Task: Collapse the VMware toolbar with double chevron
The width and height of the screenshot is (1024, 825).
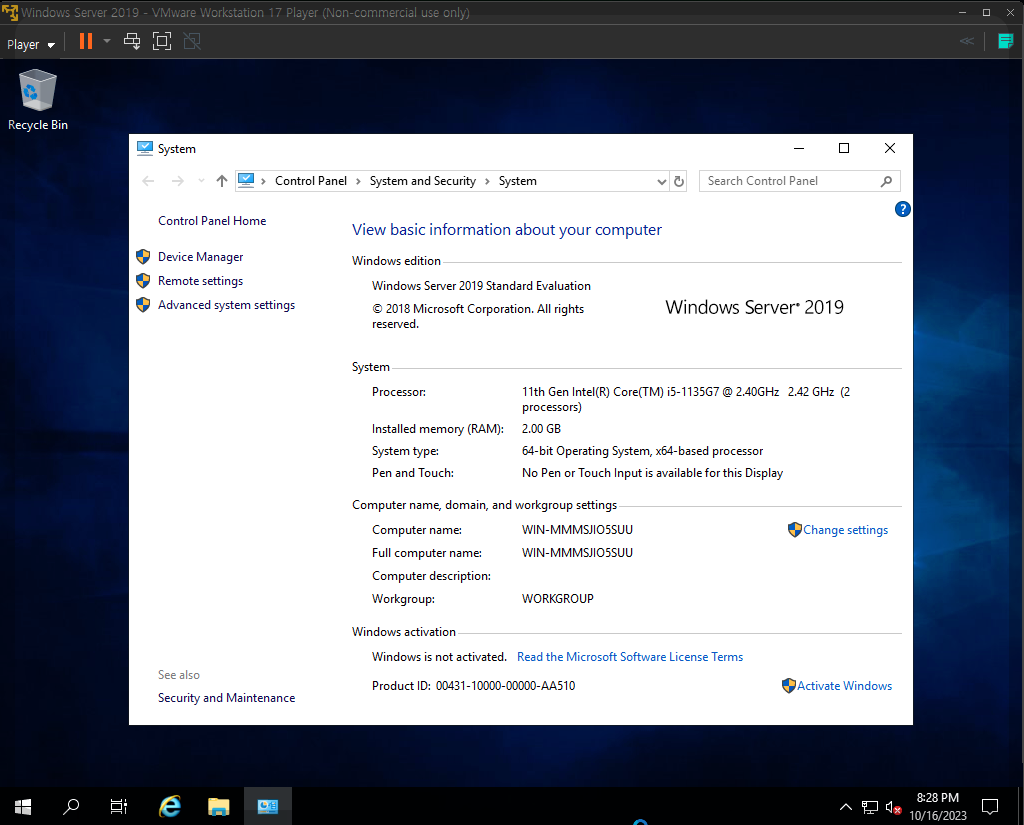Action: coord(967,41)
